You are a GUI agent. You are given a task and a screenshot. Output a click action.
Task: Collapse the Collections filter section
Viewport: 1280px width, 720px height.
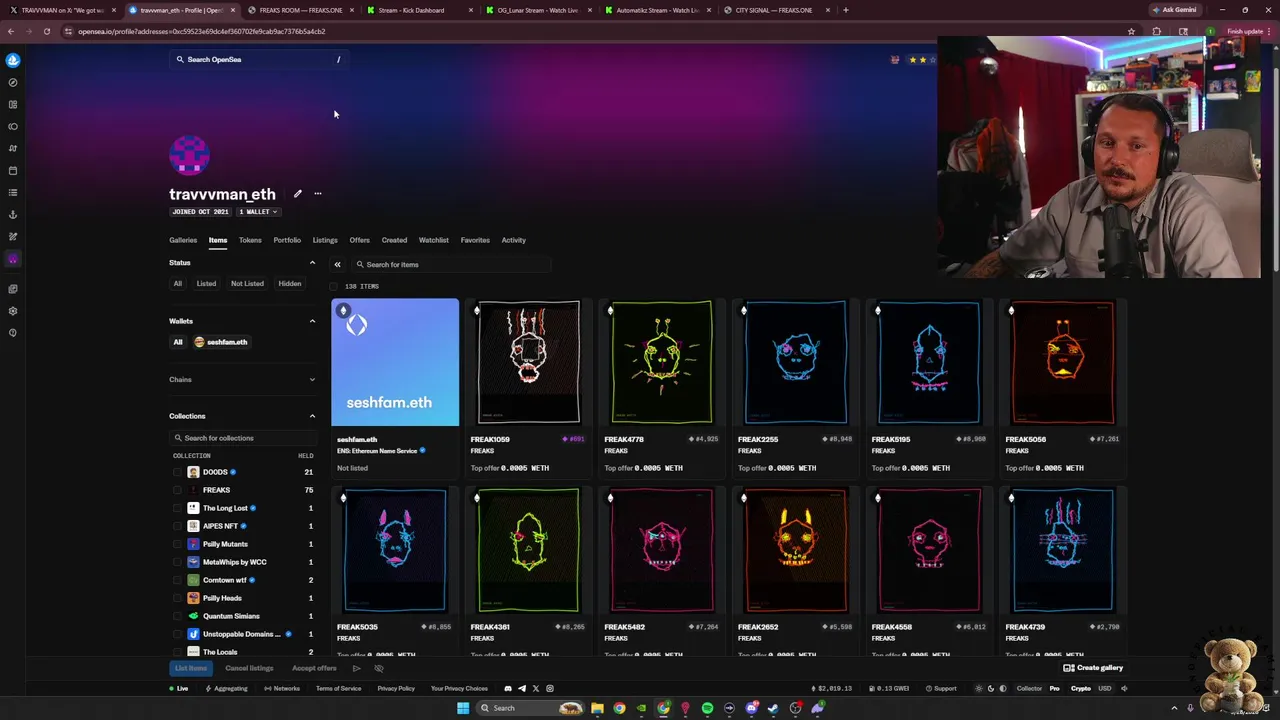312,416
